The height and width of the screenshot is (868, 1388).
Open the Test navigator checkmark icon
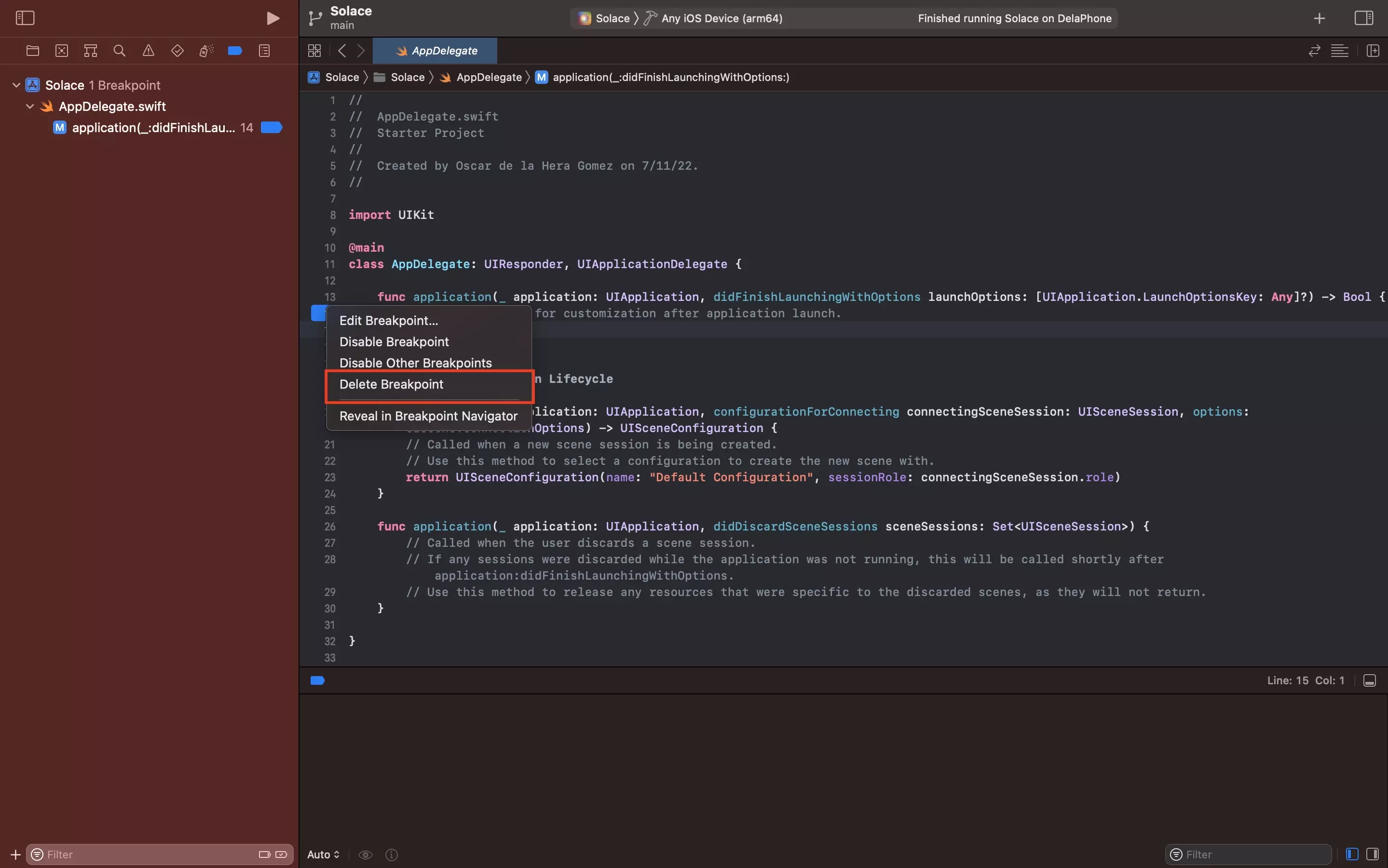[177, 51]
